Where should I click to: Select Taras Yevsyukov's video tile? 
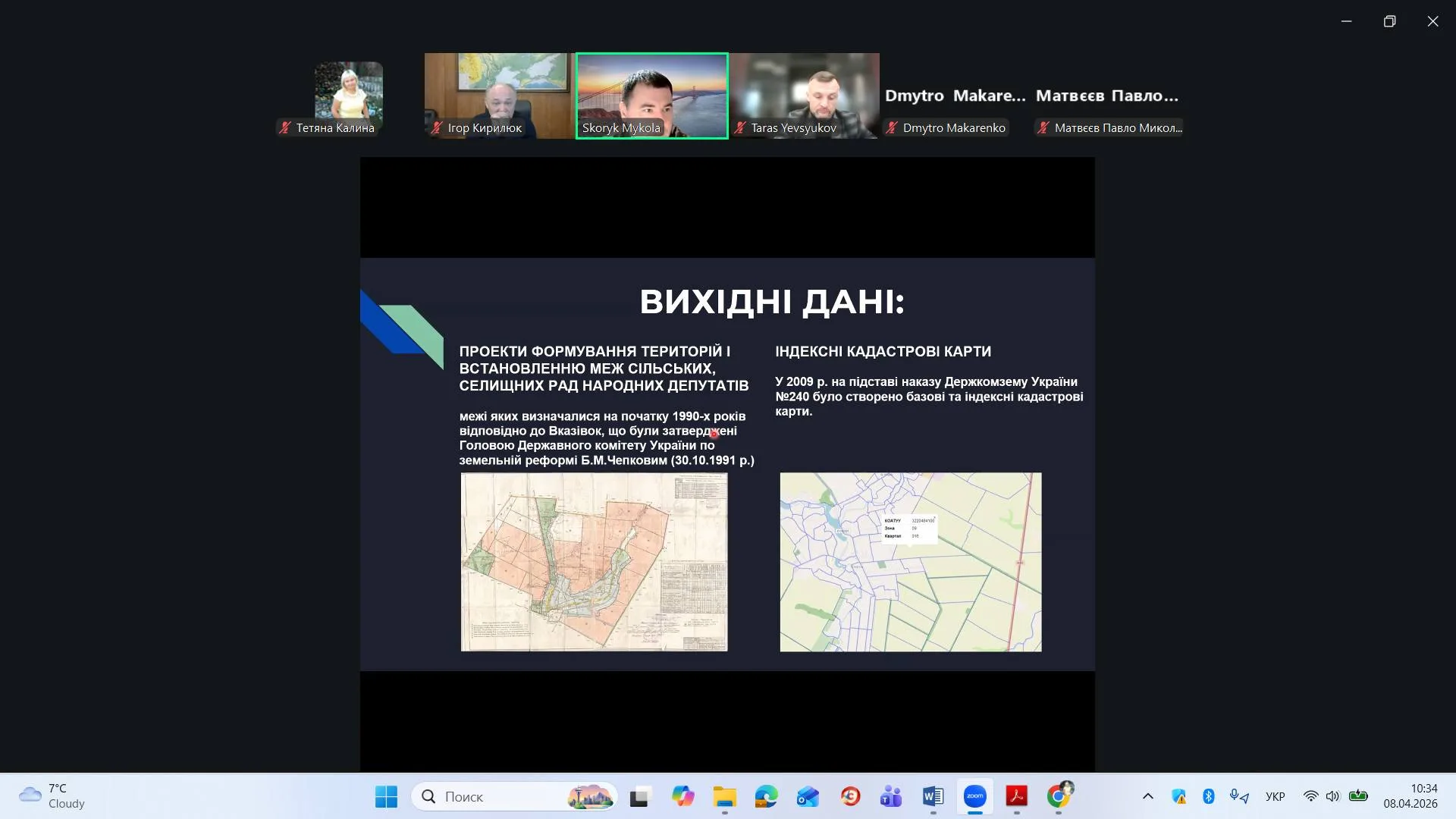(804, 95)
